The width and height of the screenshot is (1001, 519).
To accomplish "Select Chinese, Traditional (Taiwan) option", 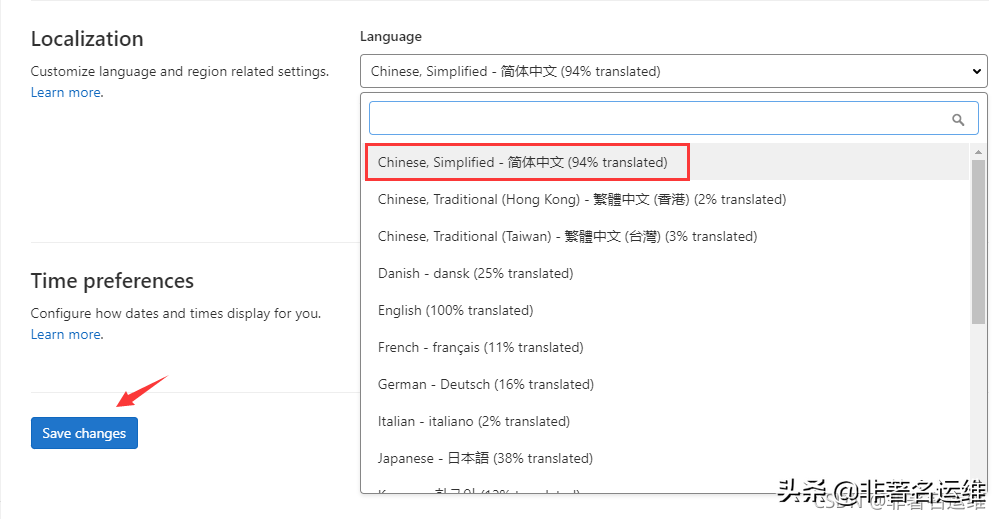I will click(x=667, y=236).
